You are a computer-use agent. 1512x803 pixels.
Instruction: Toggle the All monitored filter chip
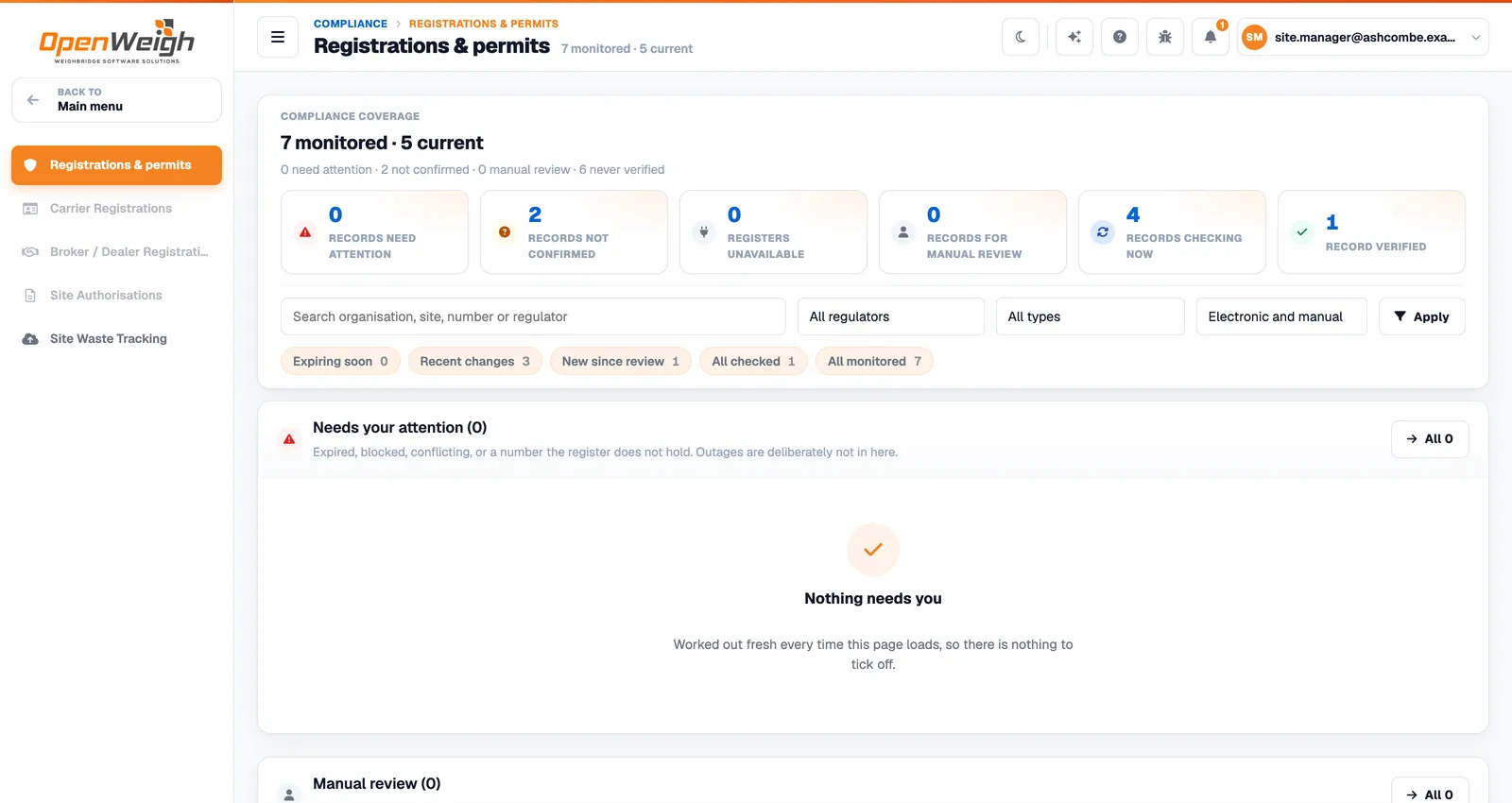pyautogui.click(x=874, y=362)
